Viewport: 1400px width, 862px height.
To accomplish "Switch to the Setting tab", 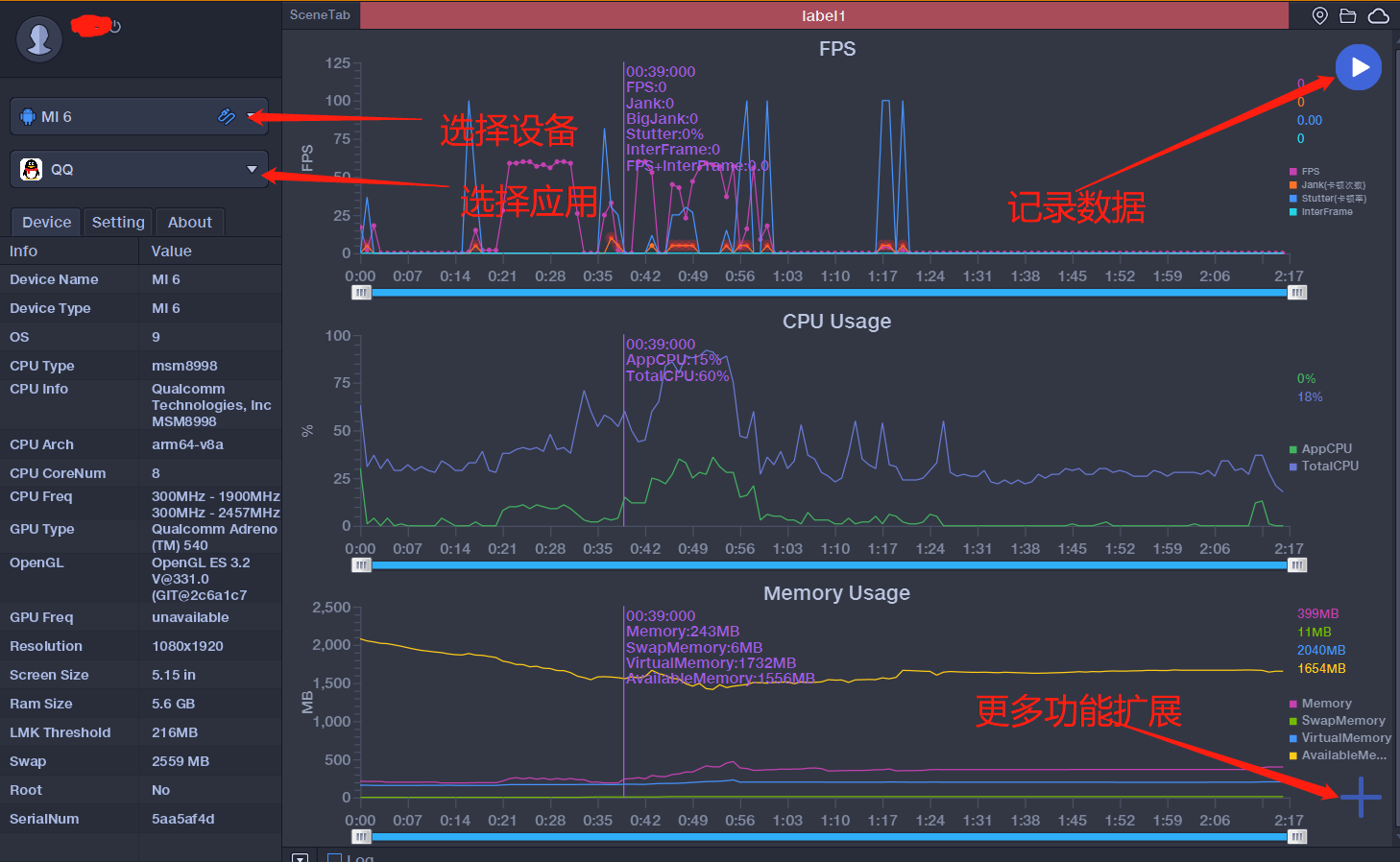I will click(118, 222).
